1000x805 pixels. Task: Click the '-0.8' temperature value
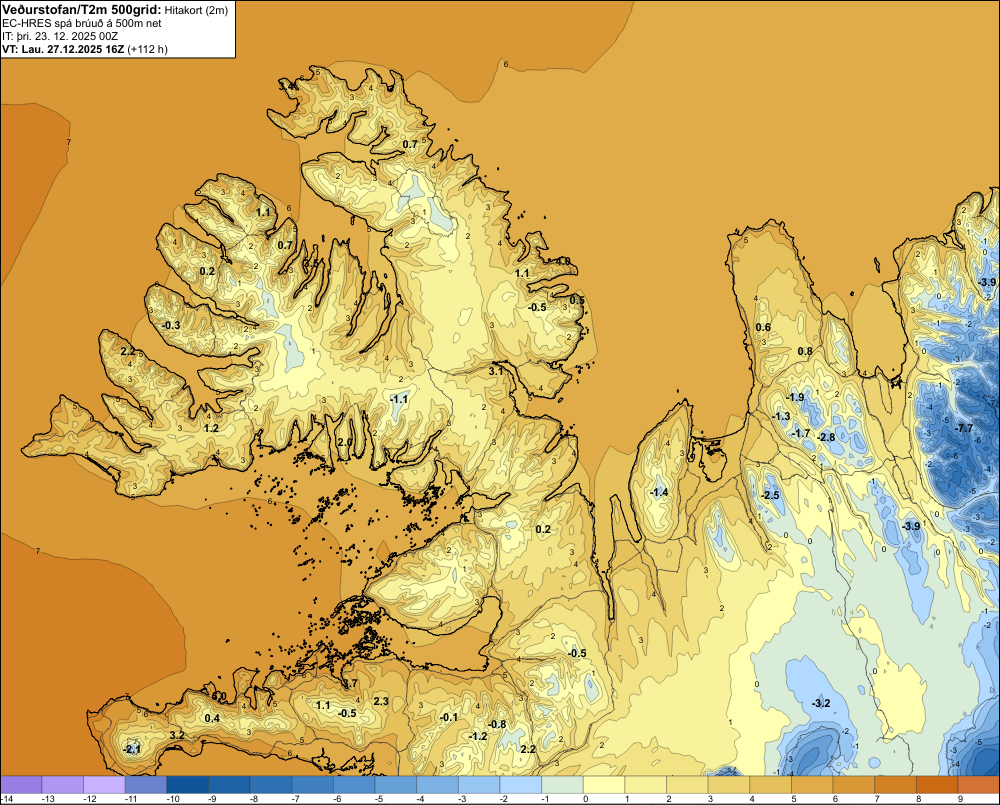coord(497,724)
